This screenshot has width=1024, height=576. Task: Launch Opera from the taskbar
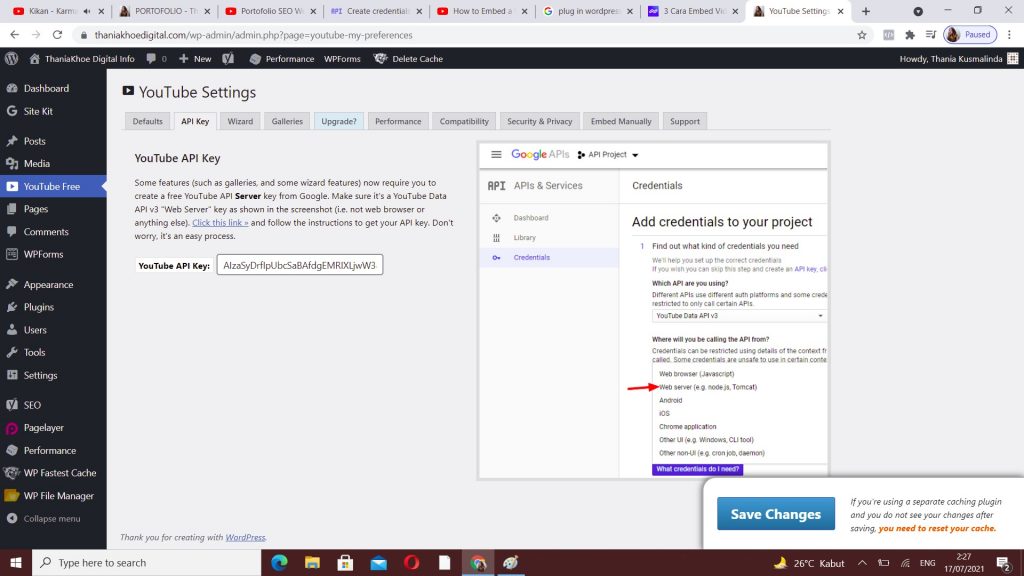point(411,563)
